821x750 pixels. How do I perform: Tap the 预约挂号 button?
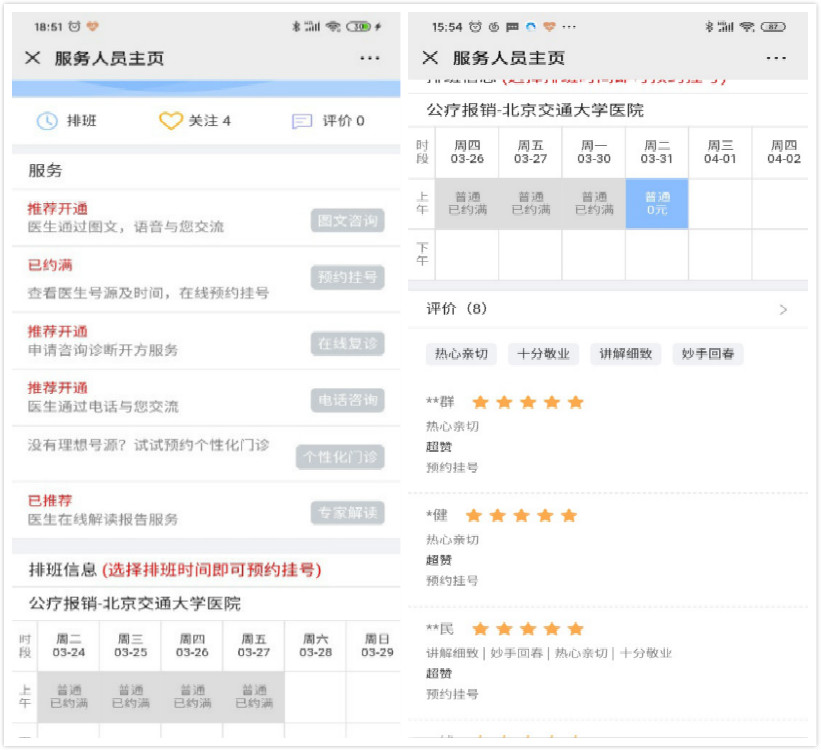[347, 277]
